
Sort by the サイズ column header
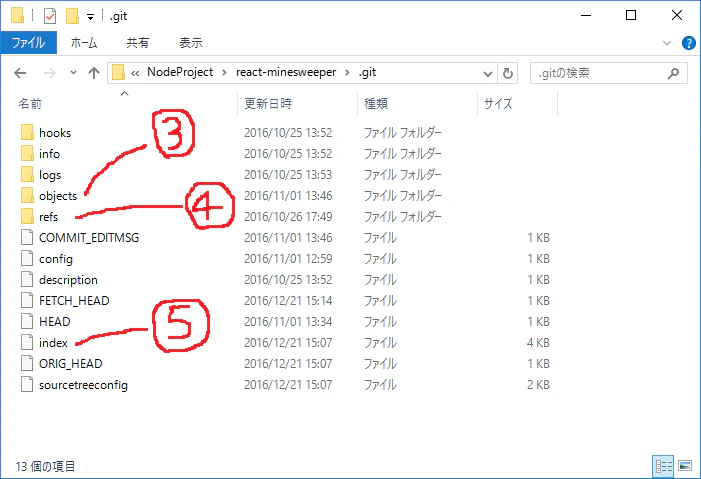click(x=498, y=104)
